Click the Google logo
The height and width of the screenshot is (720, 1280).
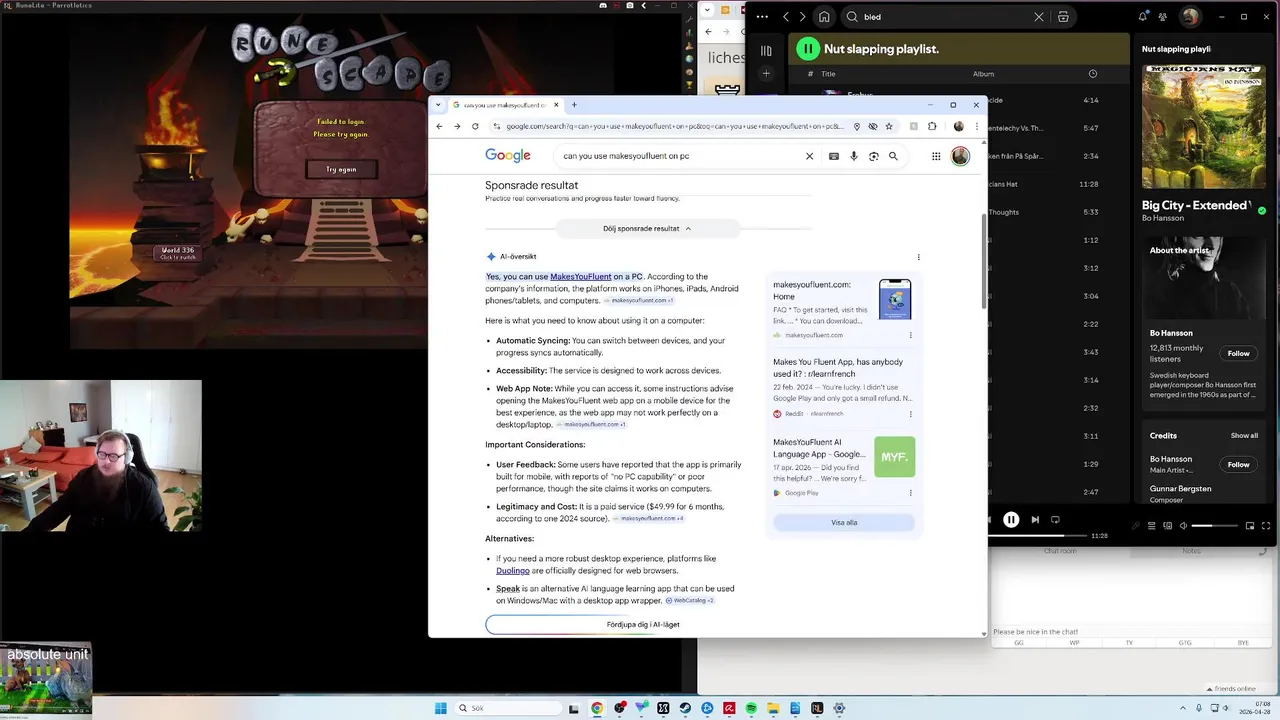pos(508,155)
